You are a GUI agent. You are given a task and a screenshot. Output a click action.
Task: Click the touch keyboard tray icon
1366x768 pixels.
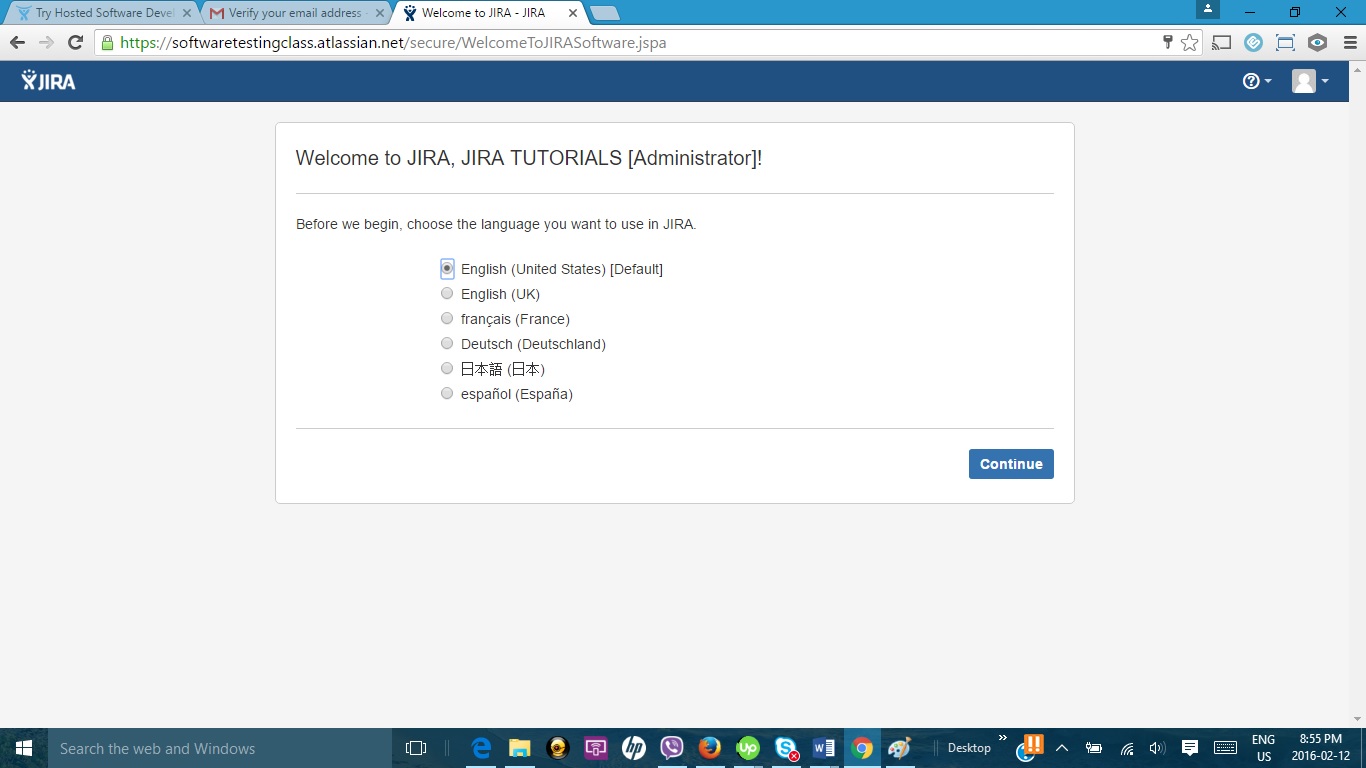point(1225,748)
